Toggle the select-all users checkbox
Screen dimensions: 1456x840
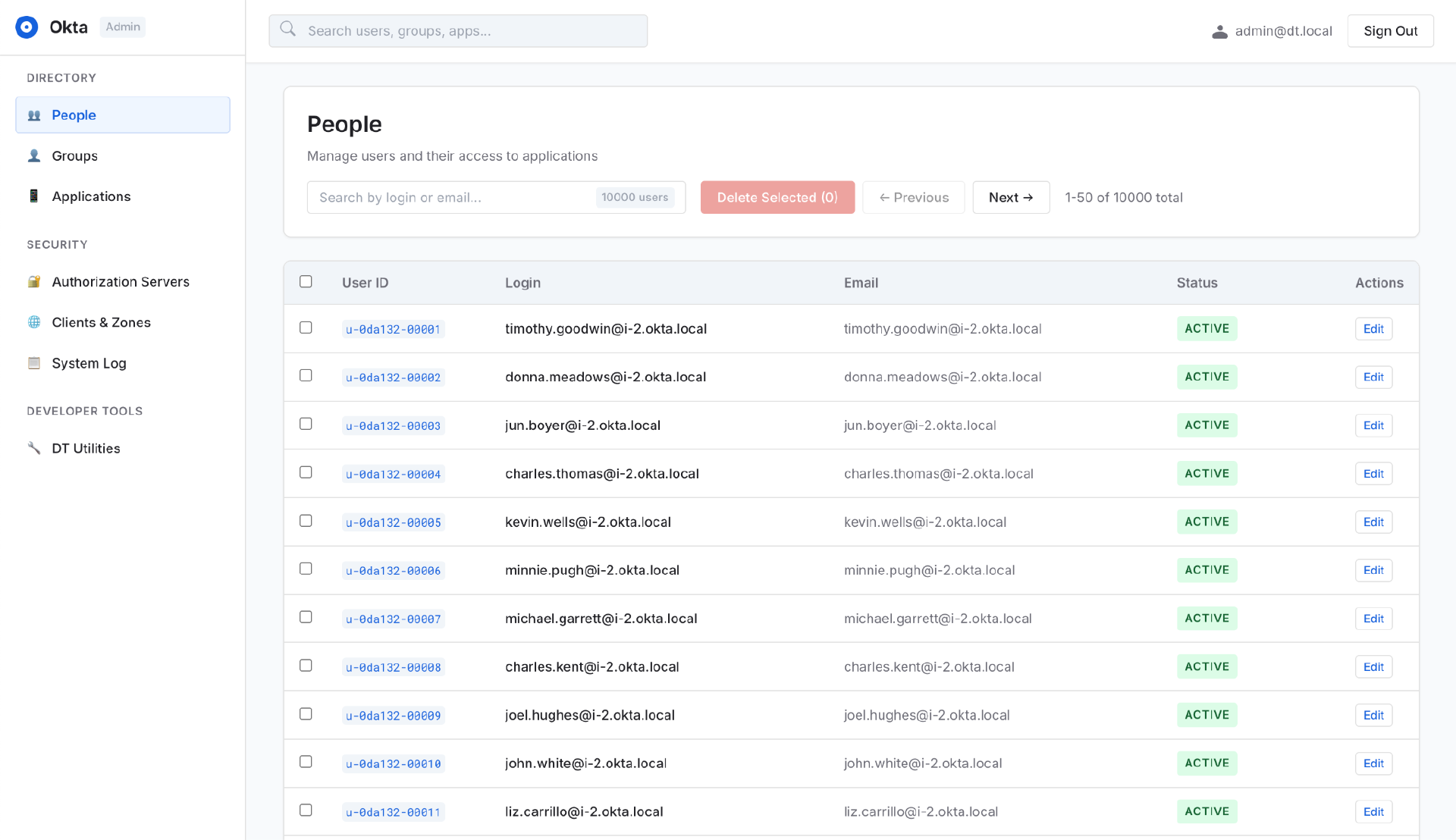pyautogui.click(x=306, y=282)
